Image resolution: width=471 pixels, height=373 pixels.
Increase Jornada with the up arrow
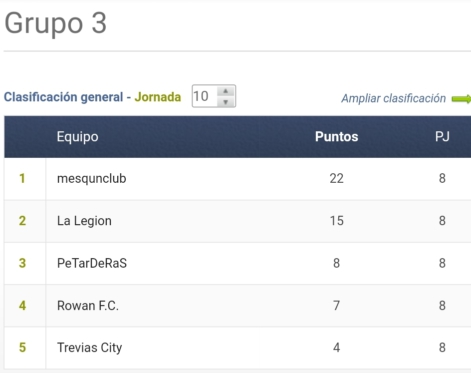pyautogui.click(x=226, y=91)
